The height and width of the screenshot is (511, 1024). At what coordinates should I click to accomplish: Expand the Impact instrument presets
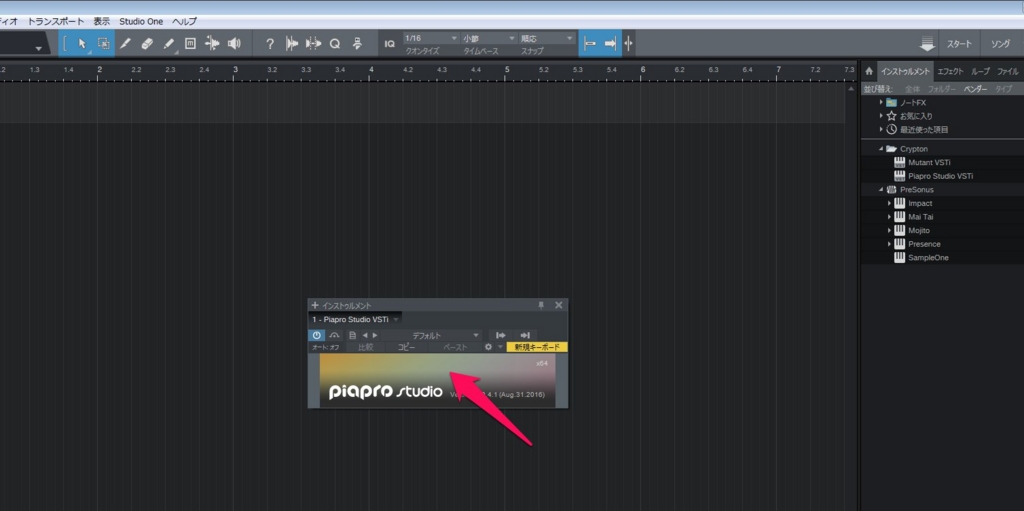pos(889,203)
